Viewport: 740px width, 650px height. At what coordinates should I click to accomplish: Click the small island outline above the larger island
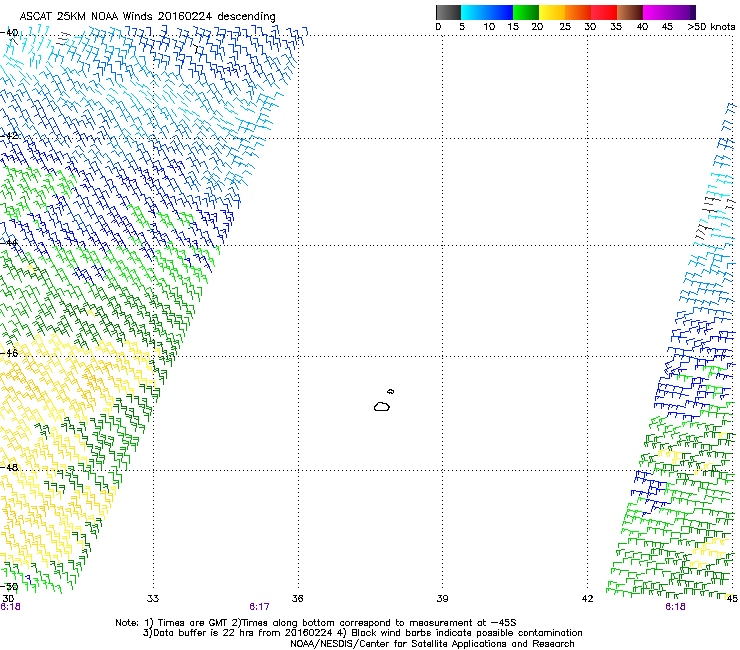click(x=391, y=391)
